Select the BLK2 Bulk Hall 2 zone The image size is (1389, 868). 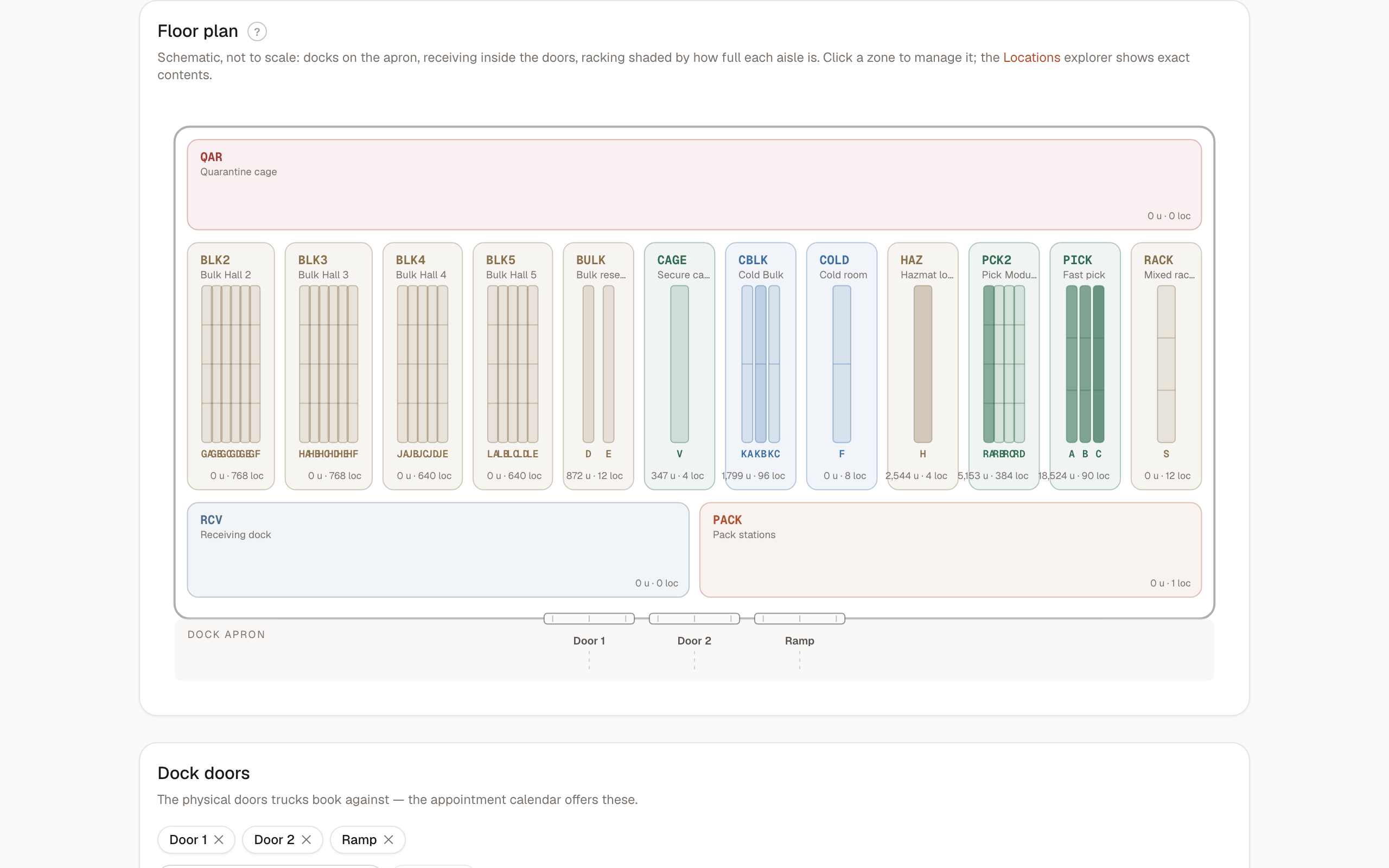[x=231, y=366]
